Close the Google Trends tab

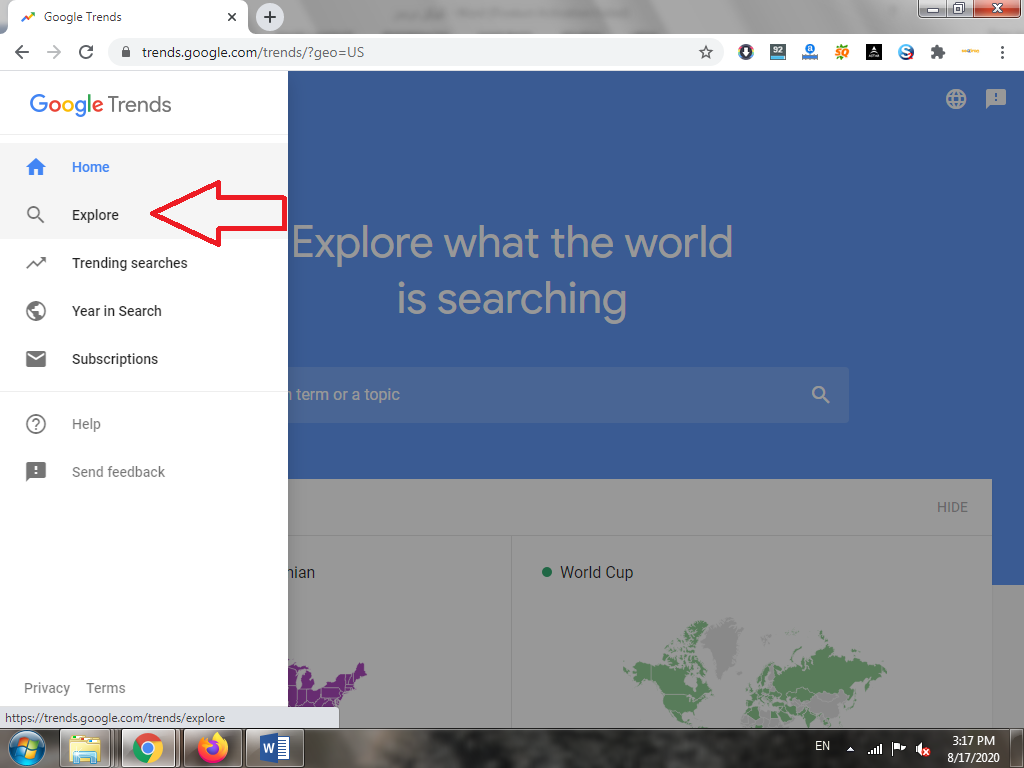232,17
